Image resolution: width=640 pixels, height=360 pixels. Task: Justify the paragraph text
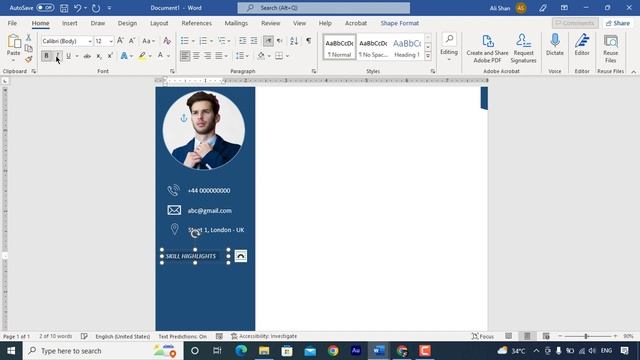219,56
